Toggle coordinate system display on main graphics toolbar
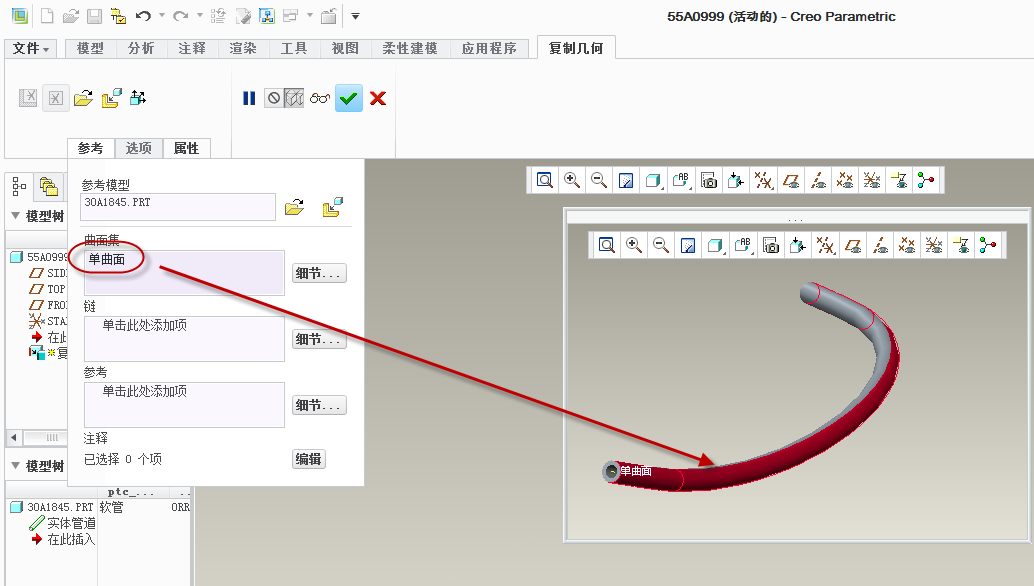Viewport: 1034px width, 586px height. [x=872, y=180]
